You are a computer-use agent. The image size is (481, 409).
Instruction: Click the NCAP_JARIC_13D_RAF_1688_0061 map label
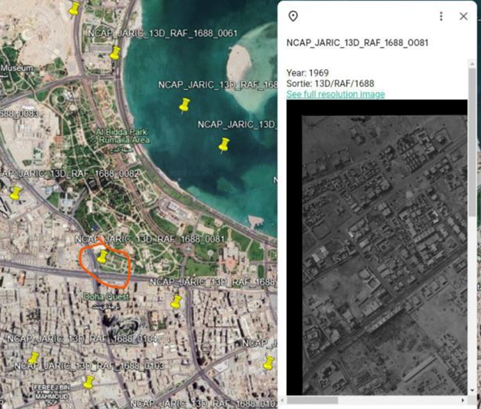pyautogui.click(x=163, y=33)
